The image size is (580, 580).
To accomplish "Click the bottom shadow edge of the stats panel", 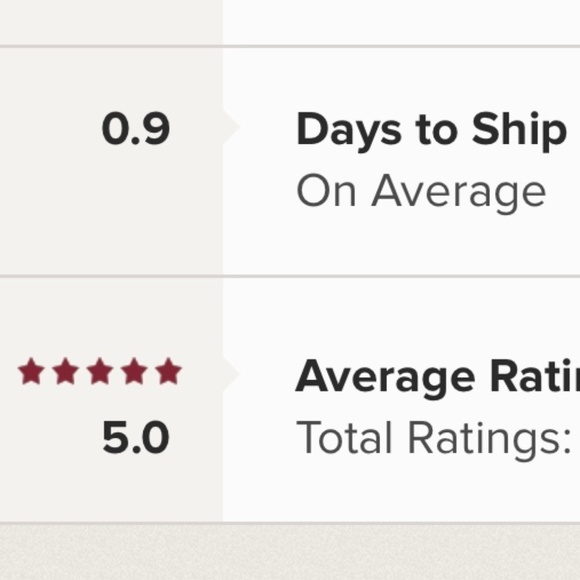I will [x=290, y=523].
